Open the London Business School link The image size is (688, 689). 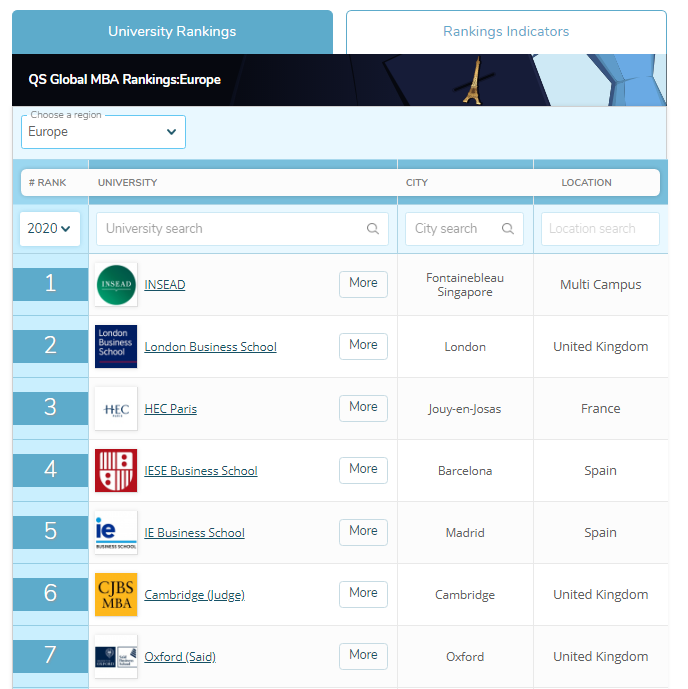tap(210, 347)
